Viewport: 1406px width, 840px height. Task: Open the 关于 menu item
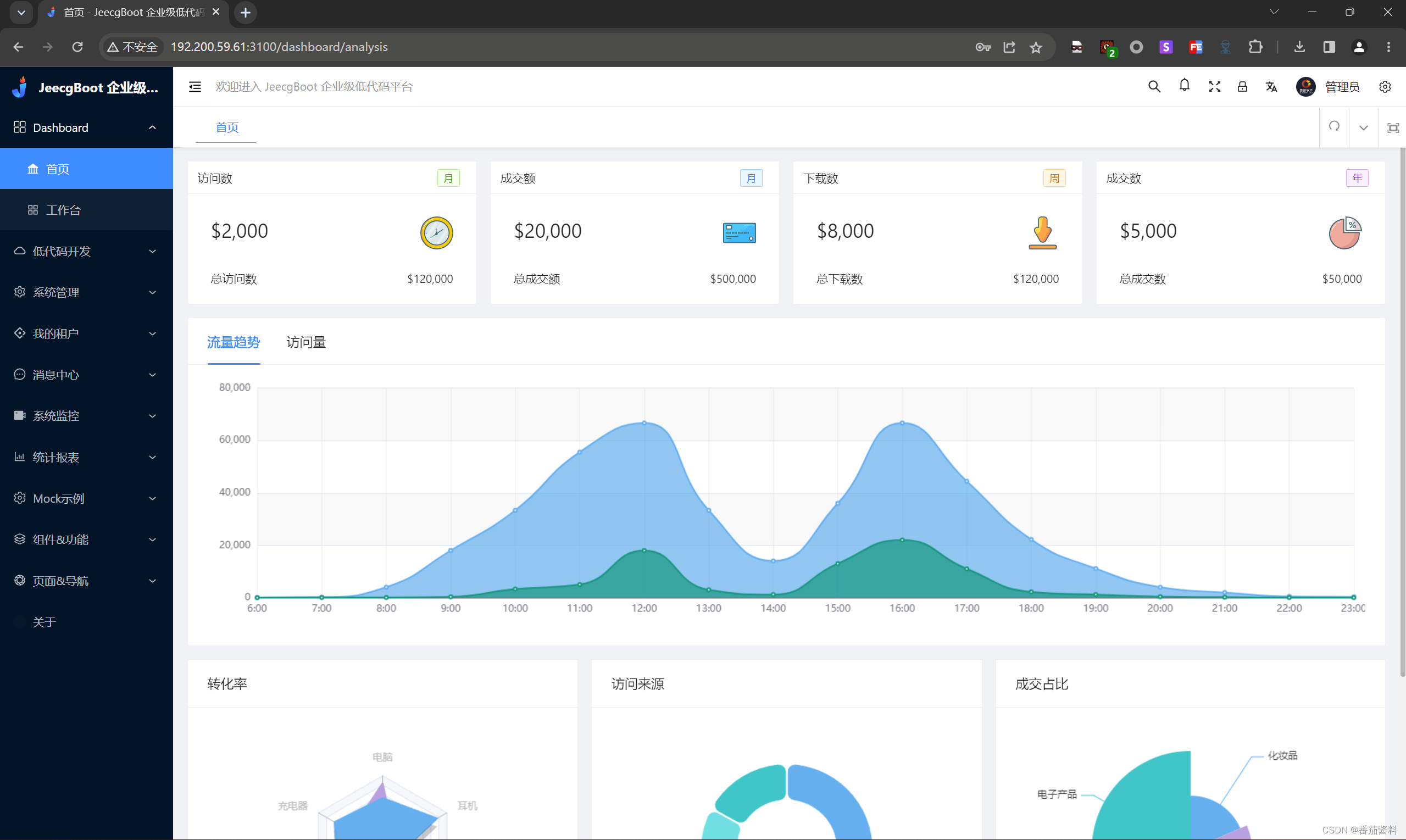(87, 622)
